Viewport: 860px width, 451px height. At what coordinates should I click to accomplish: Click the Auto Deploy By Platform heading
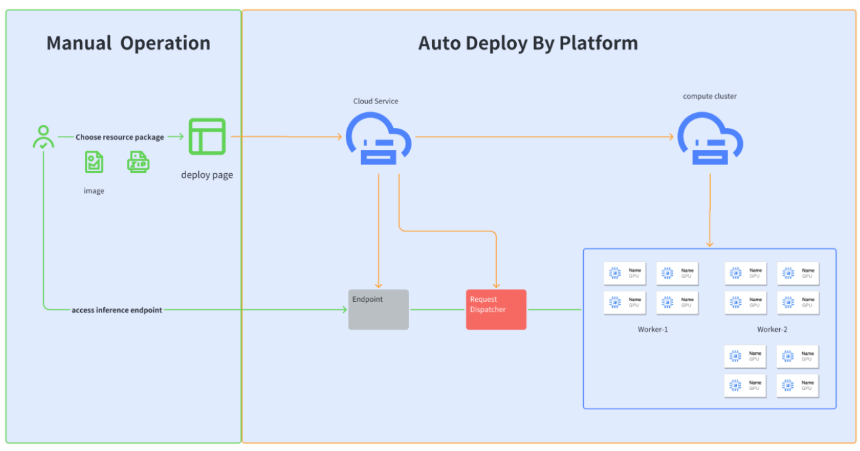[x=528, y=43]
